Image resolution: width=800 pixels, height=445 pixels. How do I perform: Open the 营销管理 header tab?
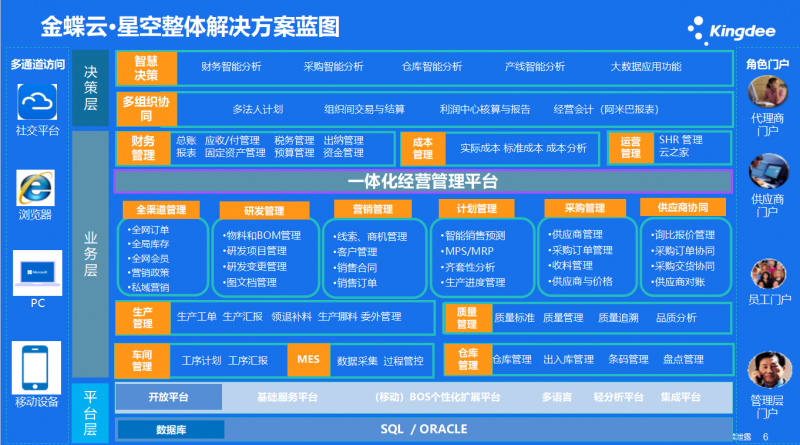pyautogui.click(x=373, y=209)
